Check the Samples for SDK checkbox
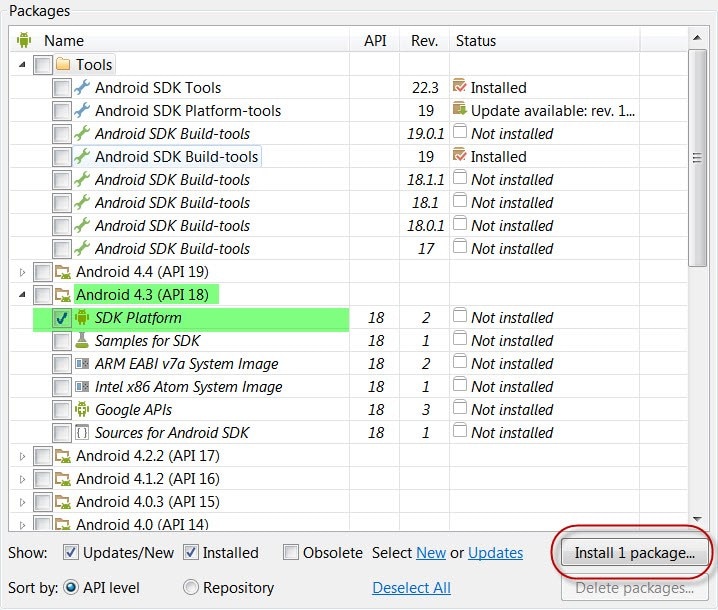The height and width of the screenshot is (610, 718). [x=61, y=341]
